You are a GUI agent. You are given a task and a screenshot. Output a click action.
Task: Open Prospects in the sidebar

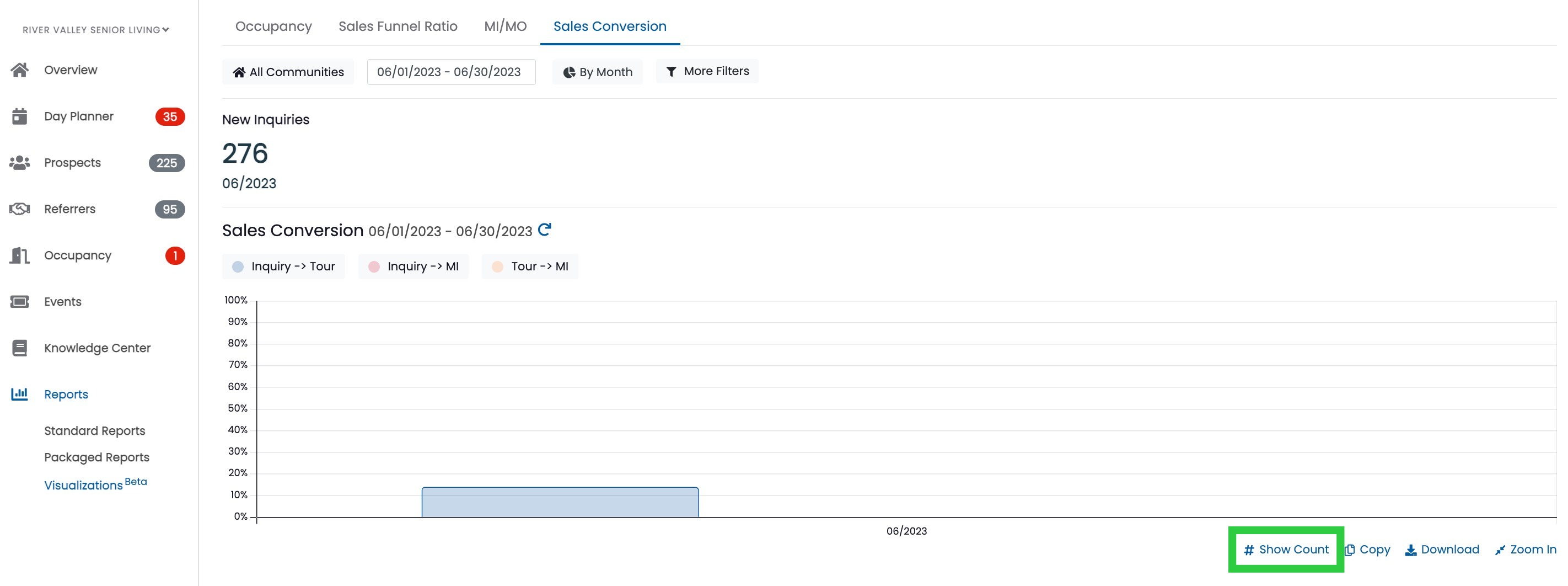72,163
